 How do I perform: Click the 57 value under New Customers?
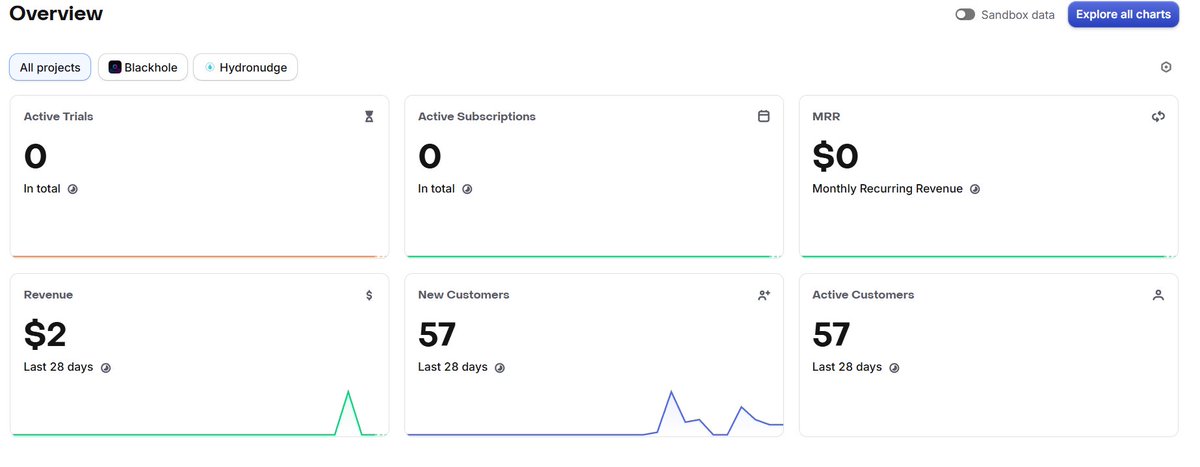tap(437, 334)
